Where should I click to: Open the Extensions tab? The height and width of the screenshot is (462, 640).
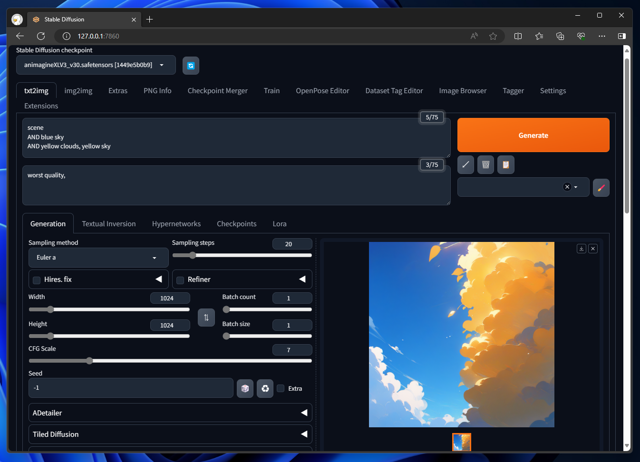coord(41,106)
